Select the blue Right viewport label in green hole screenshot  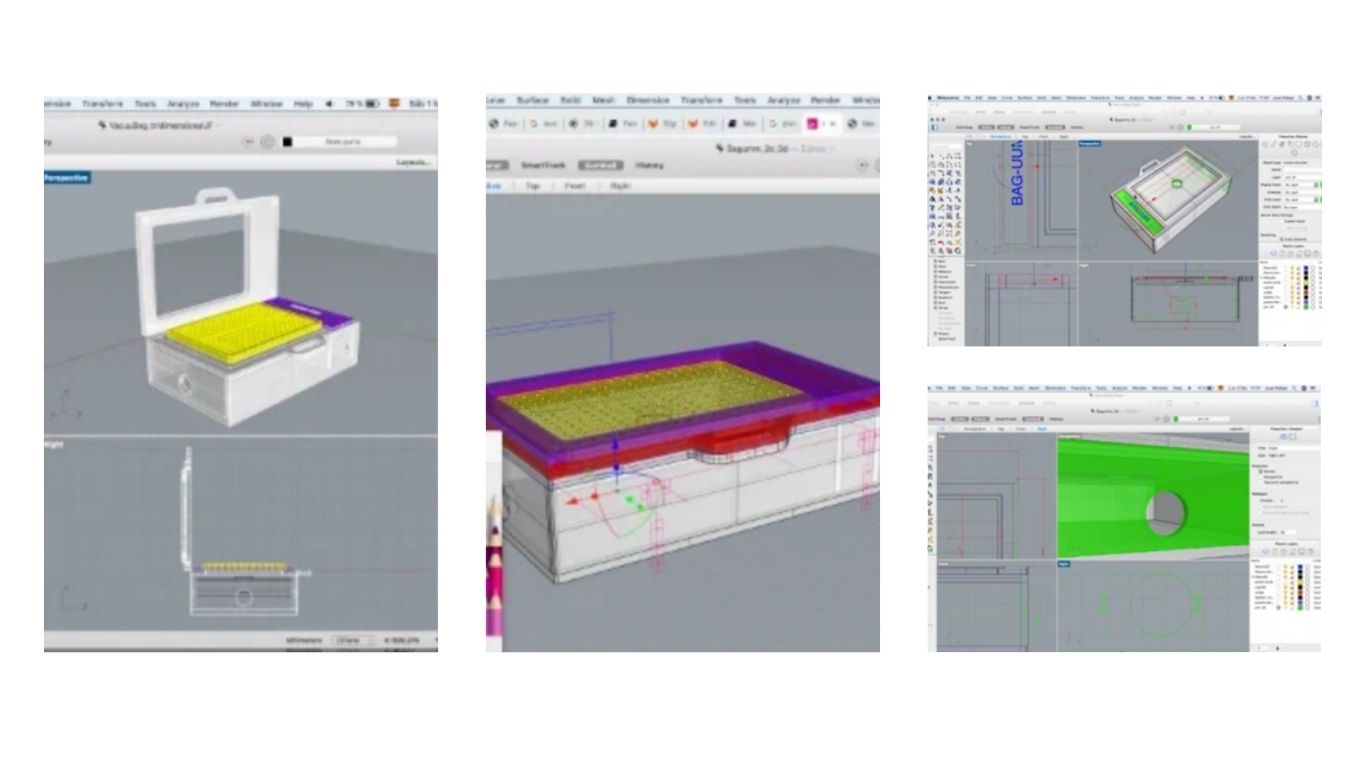pyautogui.click(x=1064, y=564)
